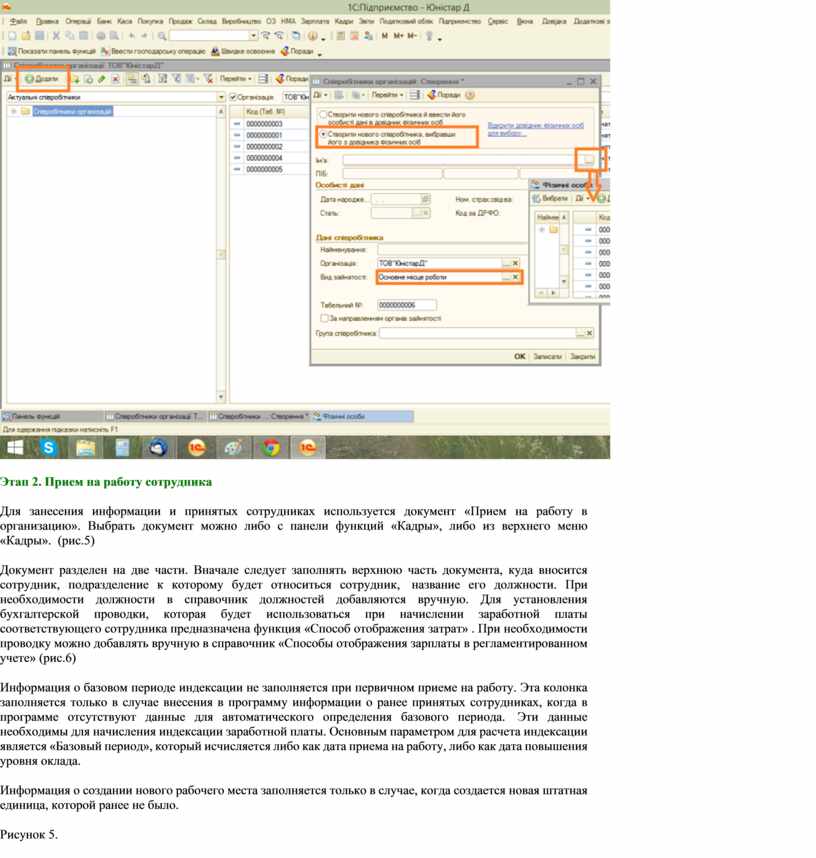The image size is (816, 858).
Task: Click Вибрати in the Фізичні особи window
Action: point(550,198)
